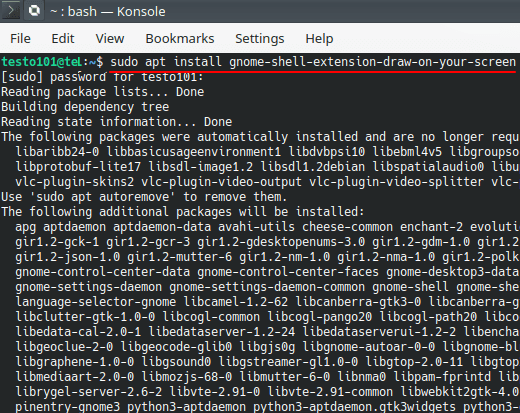
Task: Open the Edit menu
Action: click(x=63, y=39)
